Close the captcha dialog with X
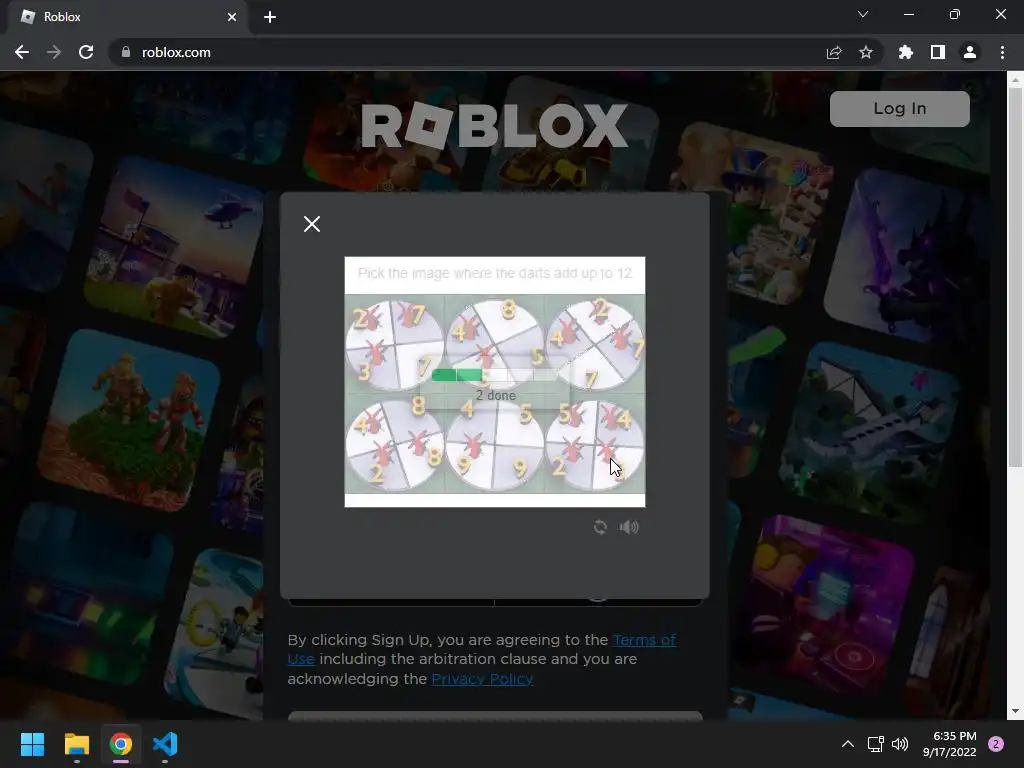Screen dimensions: 1024x768 pyautogui.click(x=312, y=224)
